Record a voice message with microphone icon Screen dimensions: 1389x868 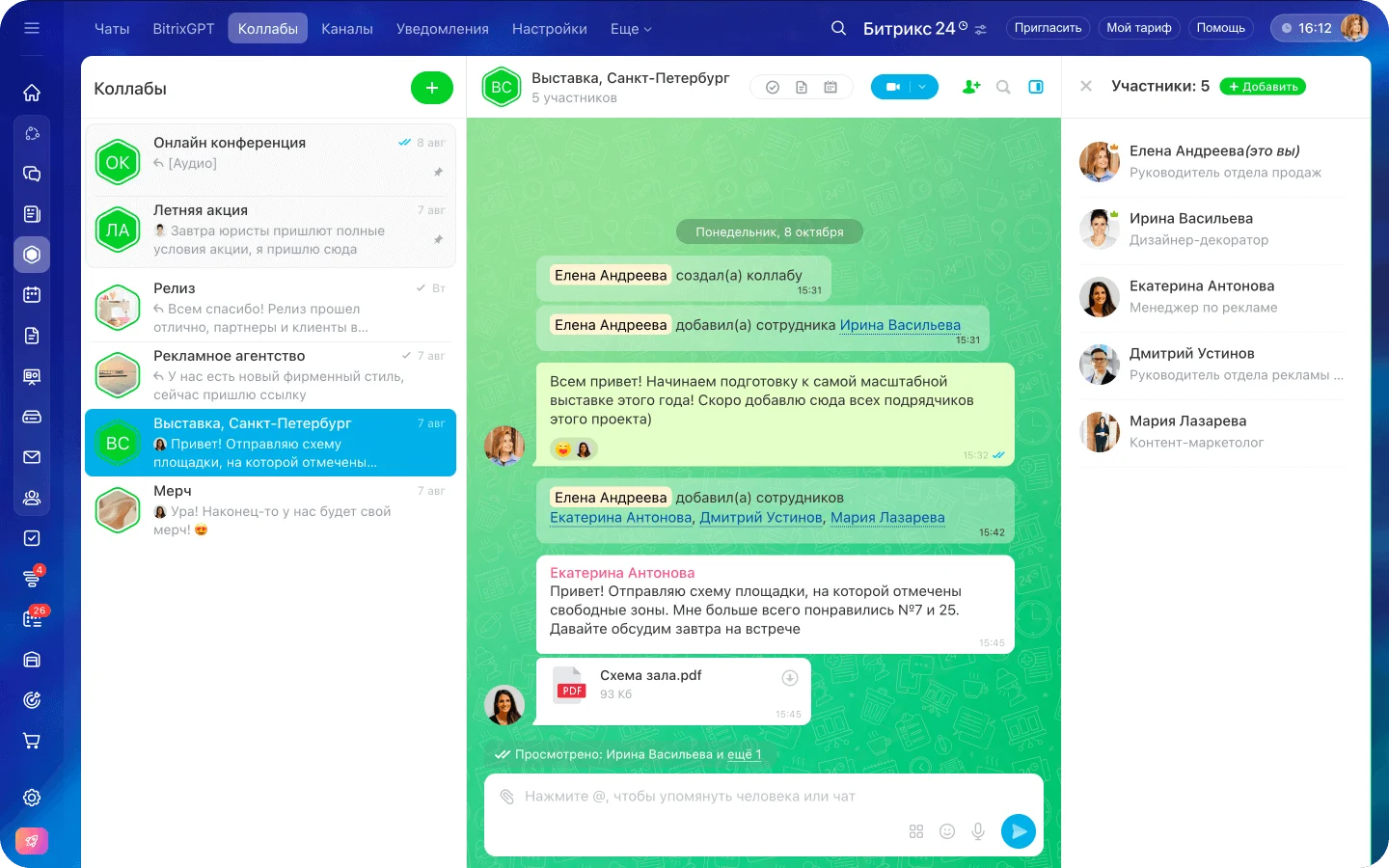point(978,831)
